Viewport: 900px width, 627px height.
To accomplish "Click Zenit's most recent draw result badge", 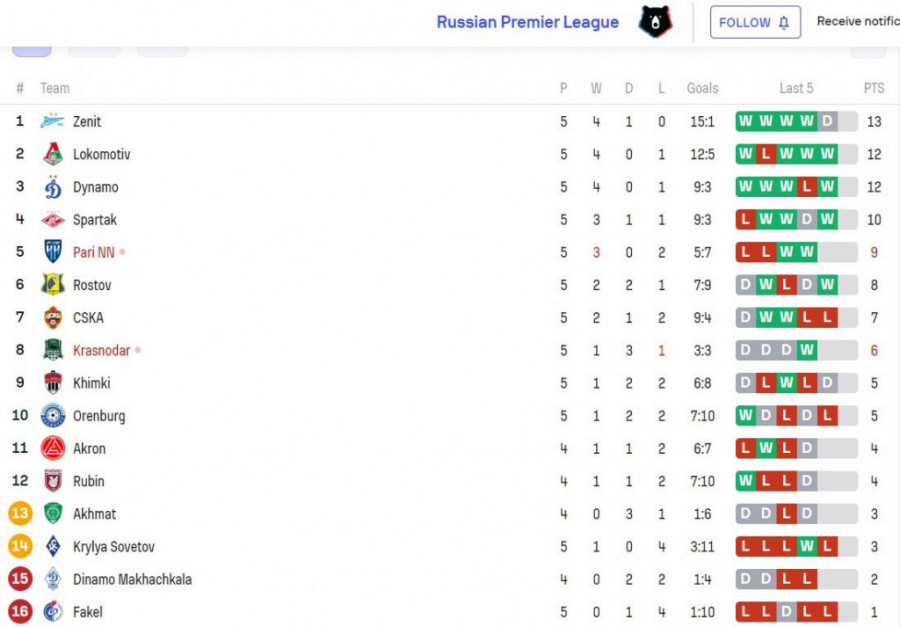I will [827, 122].
